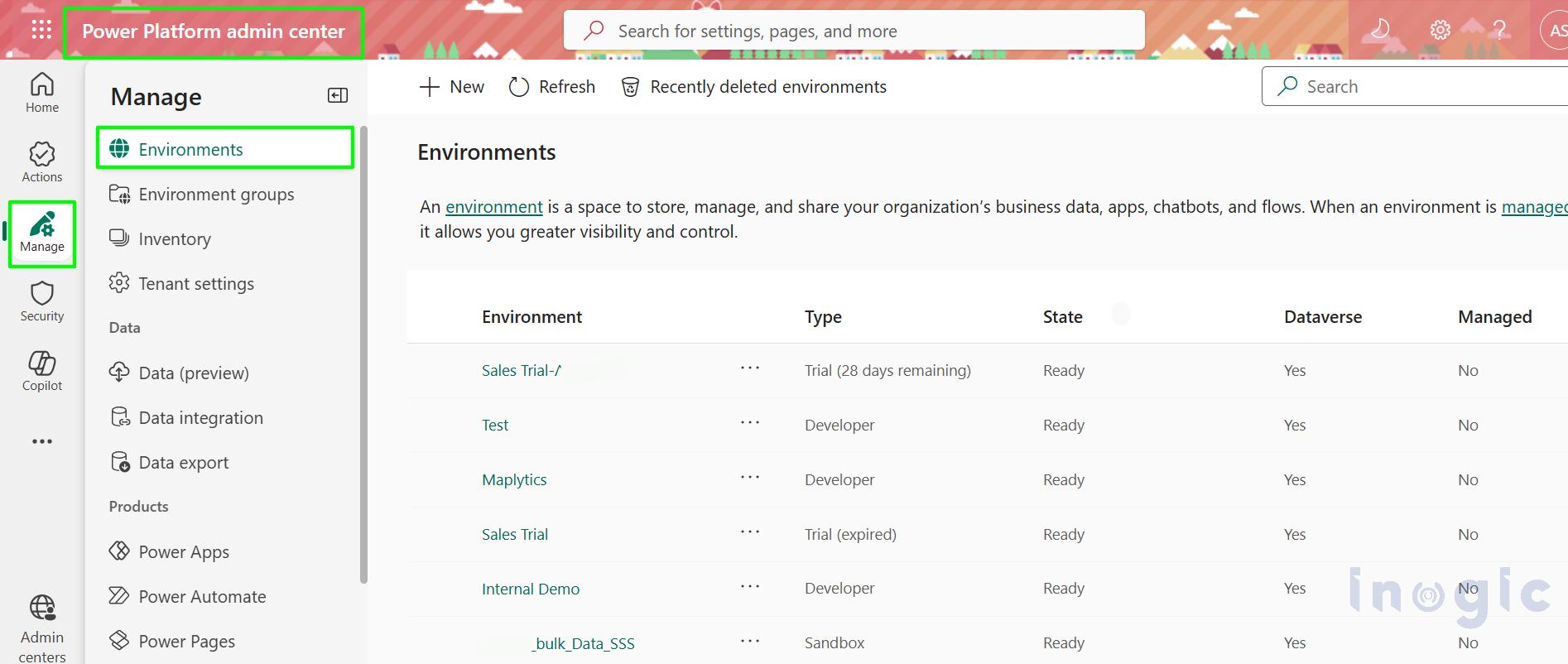Show more left rail items ellipsis
Screen dimensions: 1568x664
point(42,441)
